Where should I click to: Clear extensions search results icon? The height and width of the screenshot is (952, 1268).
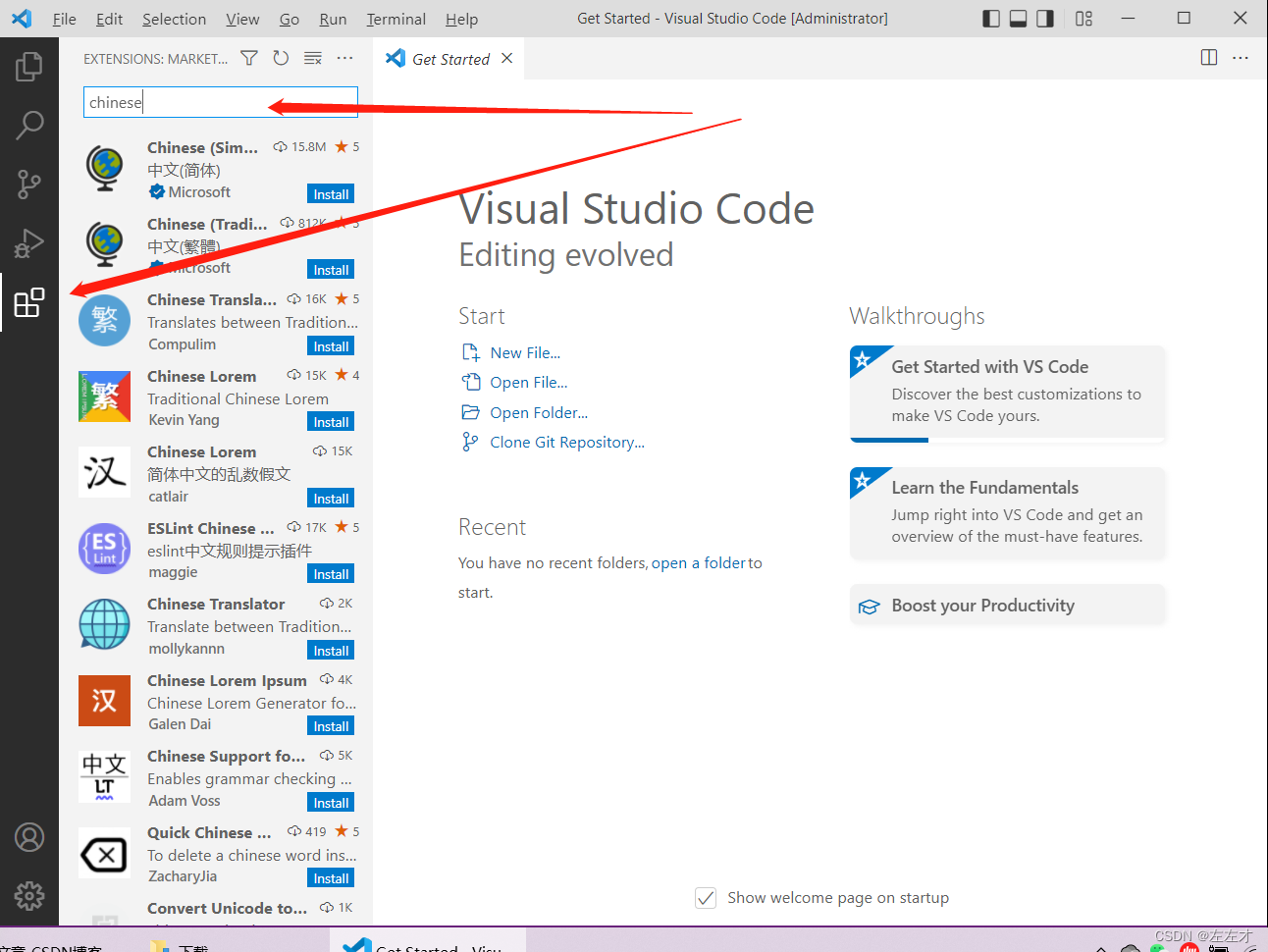pyautogui.click(x=313, y=58)
